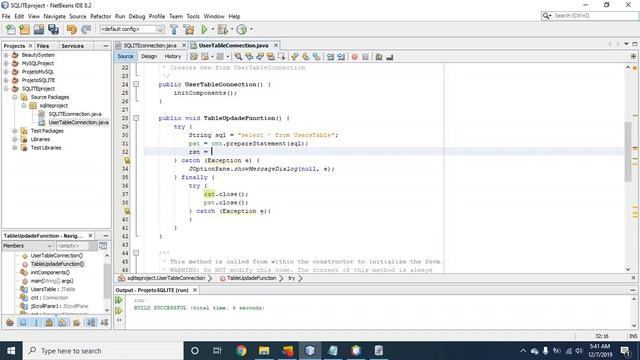Switch to History view
Viewport: 640px width, 360px height.
pos(173,57)
